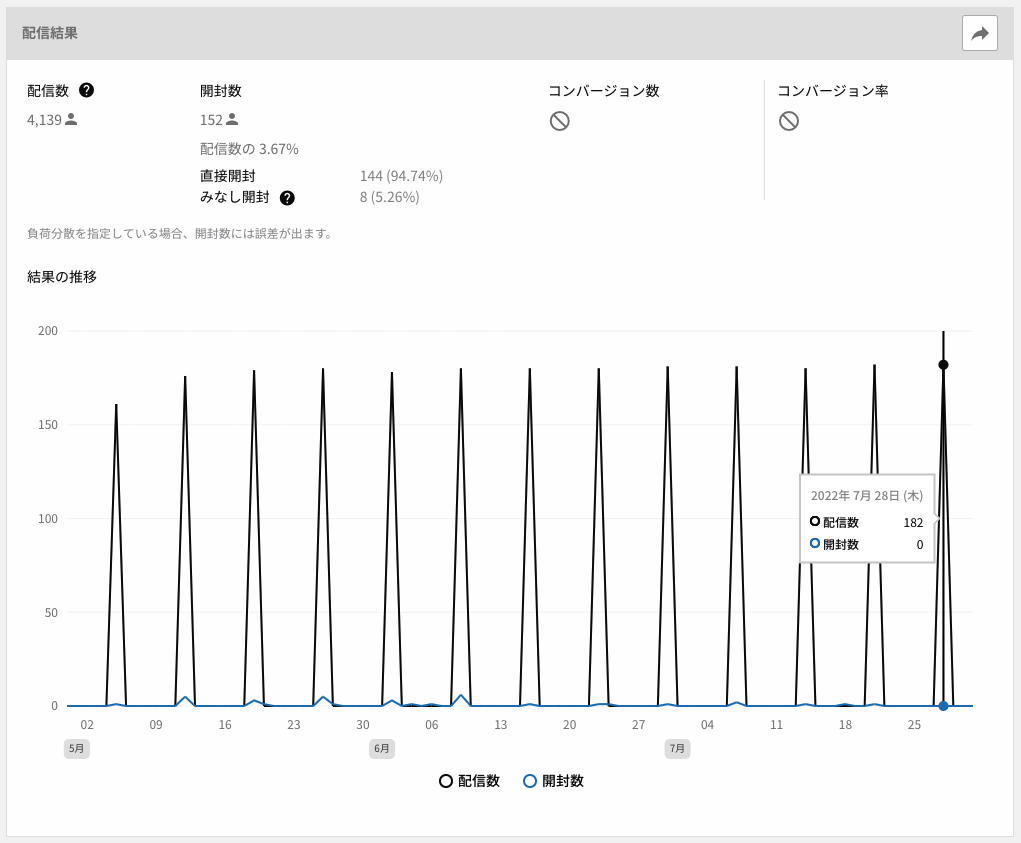Click the black data point at chart peak
This screenshot has height=843, width=1021.
(x=943, y=365)
